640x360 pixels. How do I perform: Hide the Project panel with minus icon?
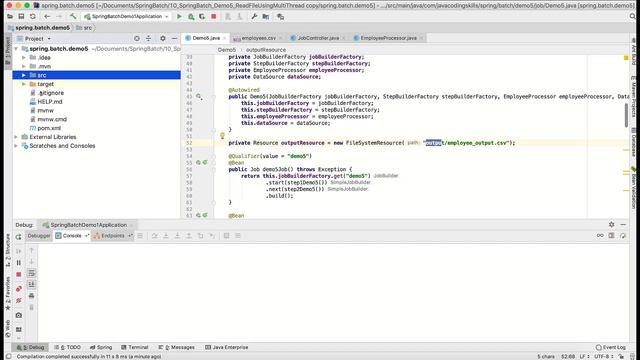click(x=174, y=38)
